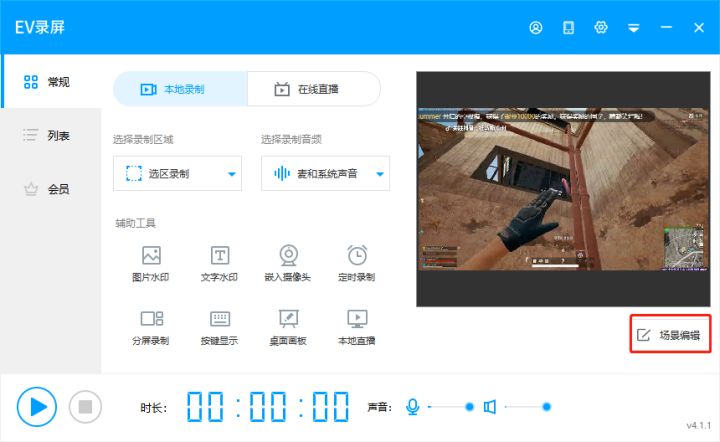This screenshot has height=442, width=720.
Task: Open the 文字水印 text watermark tool
Action: (x=219, y=263)
